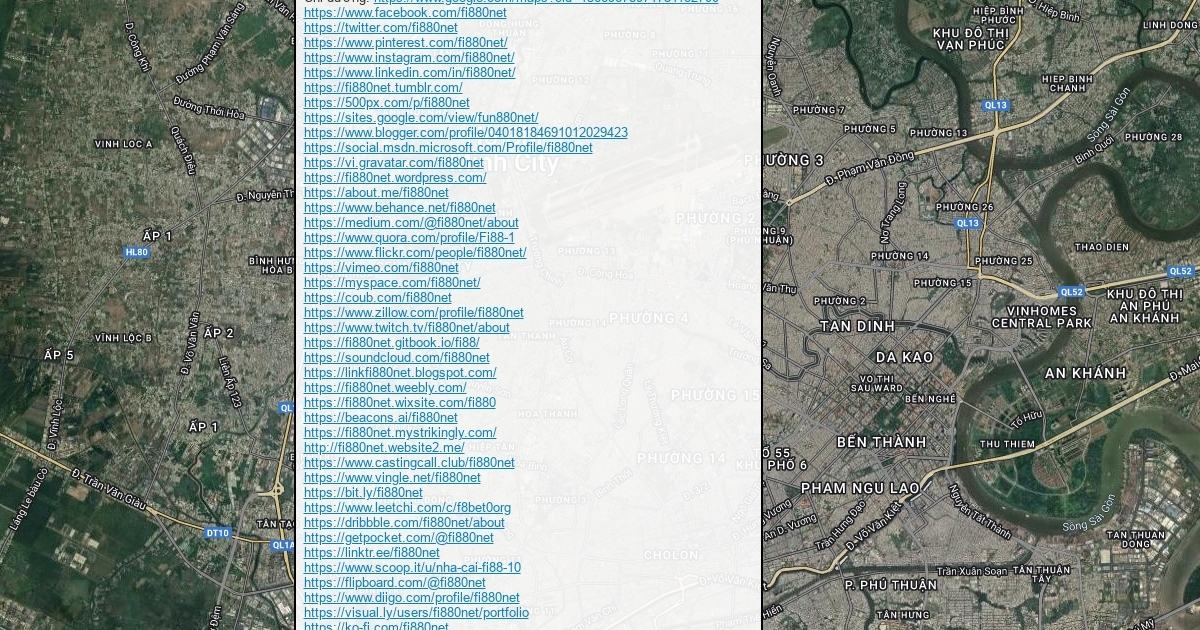Follow the LinkedIn fi880net link
The image size is (1200, 630).
(409, 73)
